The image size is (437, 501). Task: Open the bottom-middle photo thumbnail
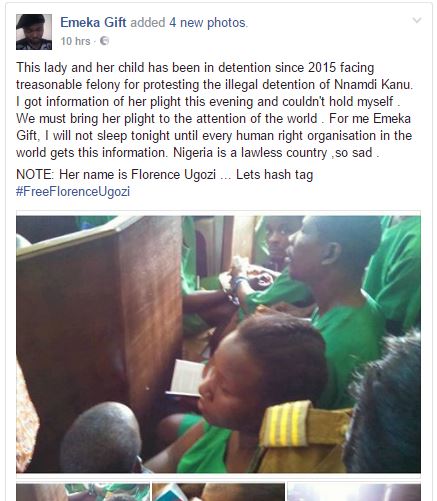(218, 492)
